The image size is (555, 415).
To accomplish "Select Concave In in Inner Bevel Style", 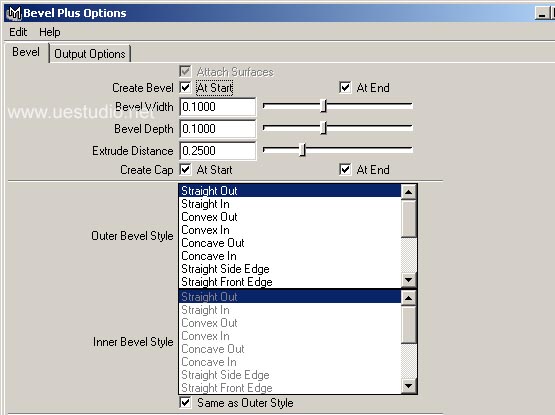I will (290, 362).
